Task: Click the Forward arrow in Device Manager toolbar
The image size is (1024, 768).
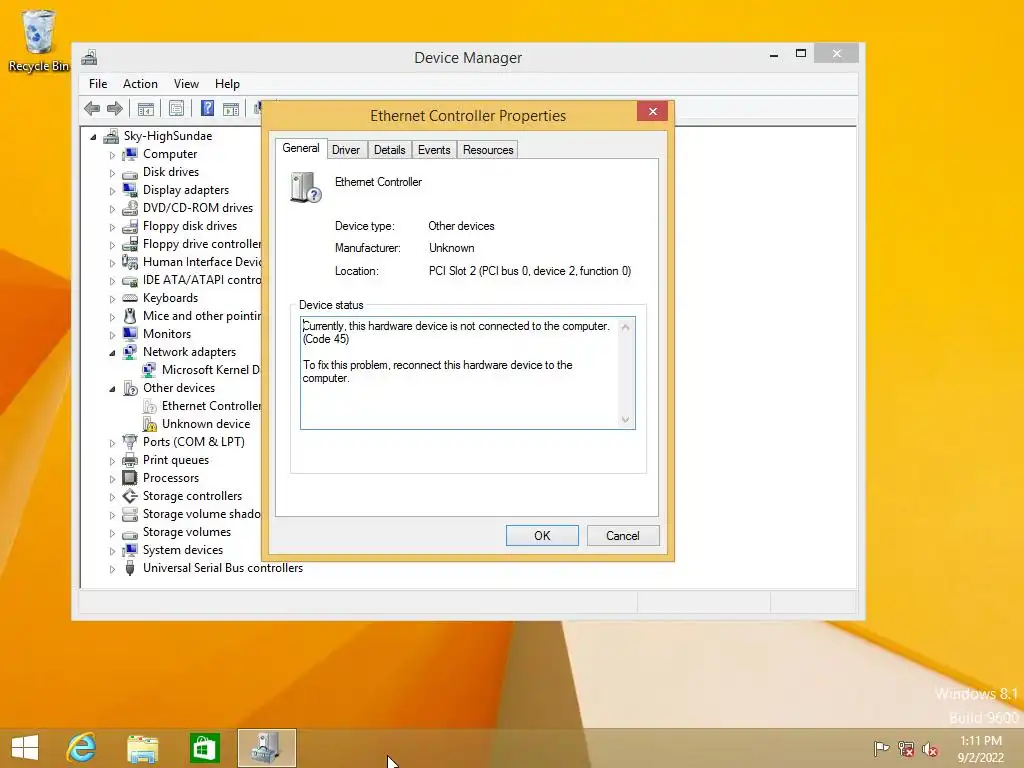Action: 115,108
